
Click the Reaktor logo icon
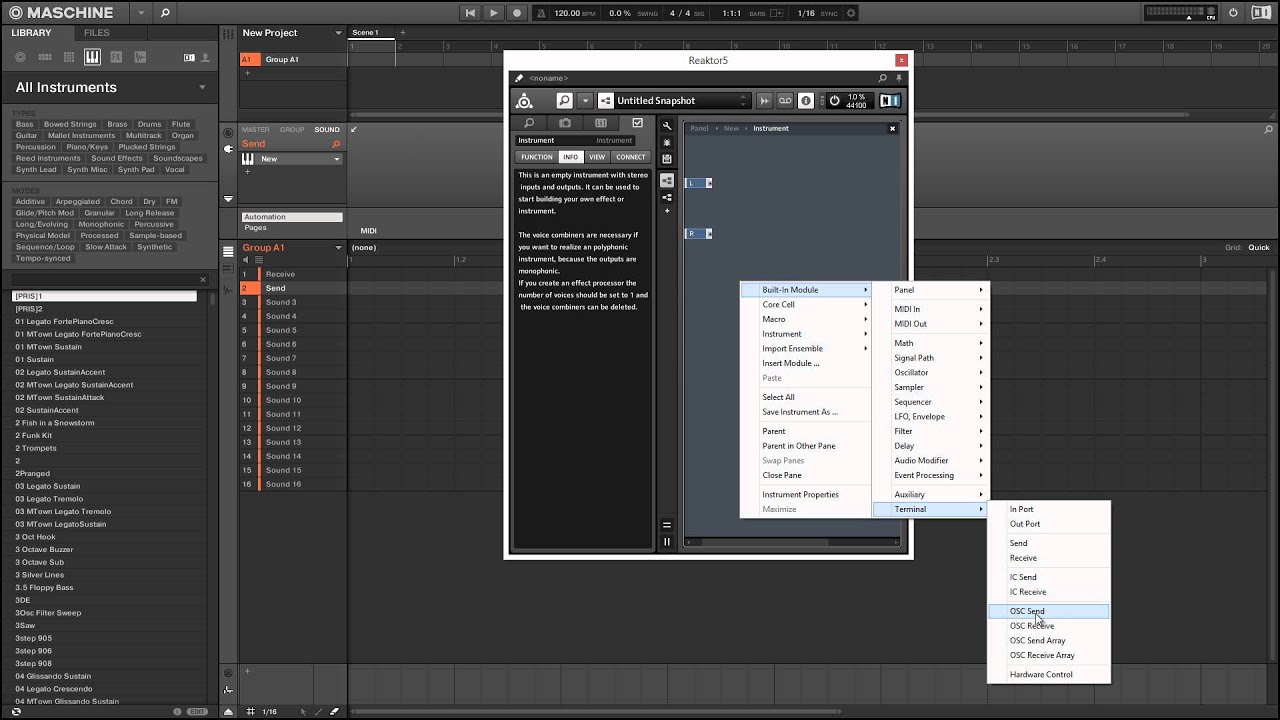click(524, 101)
